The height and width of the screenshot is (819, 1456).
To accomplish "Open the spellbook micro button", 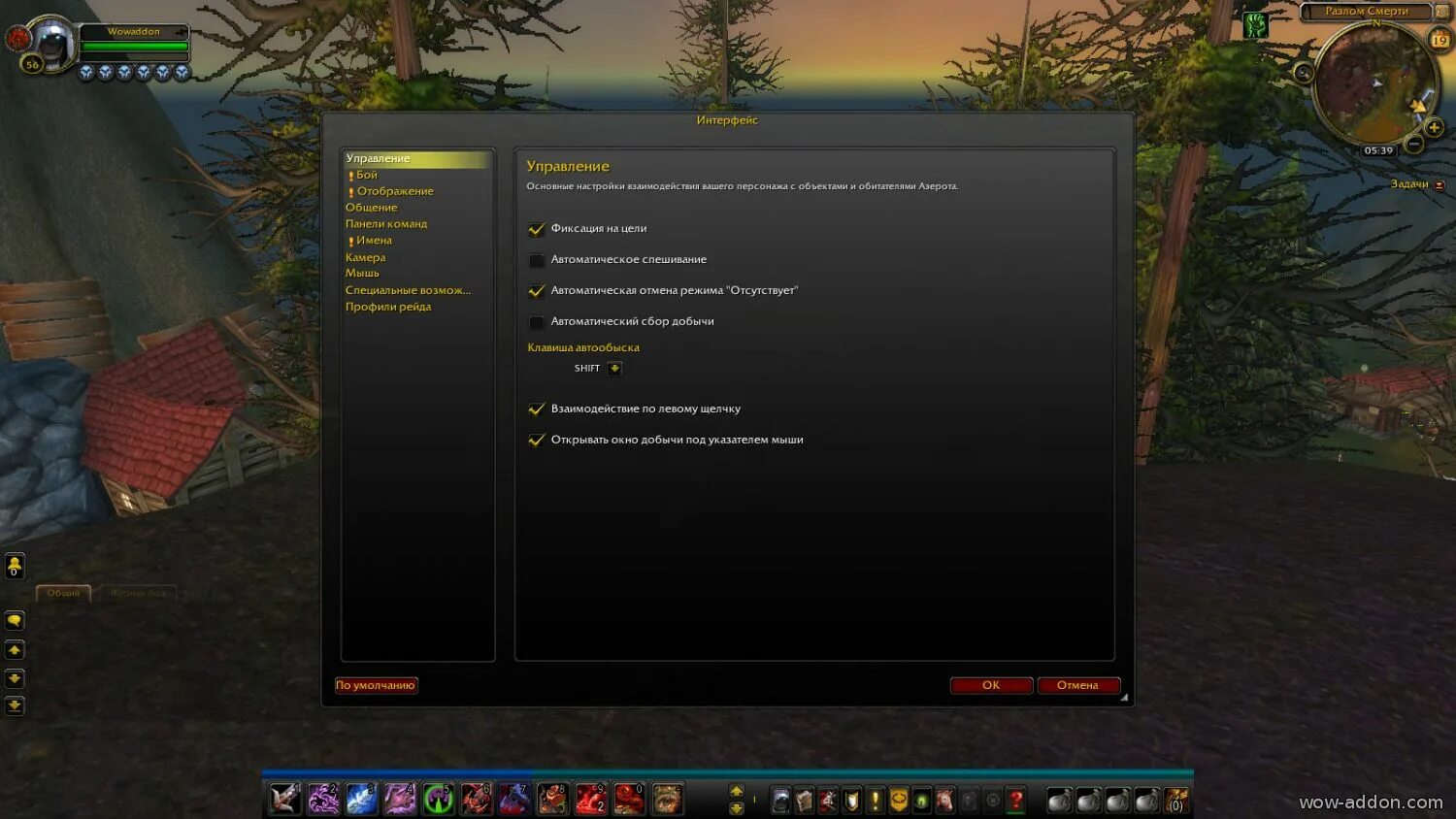I will tap(804, 801).
